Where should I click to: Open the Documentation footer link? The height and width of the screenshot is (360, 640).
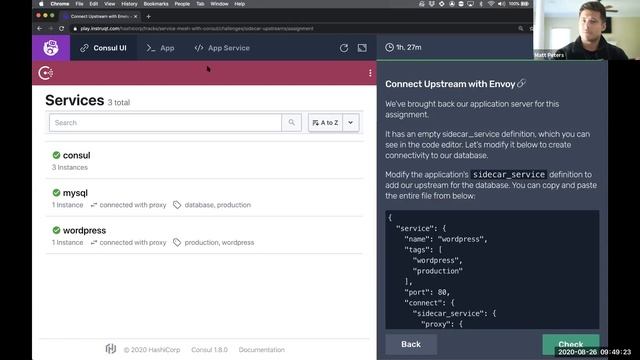[x=262, y=350]
